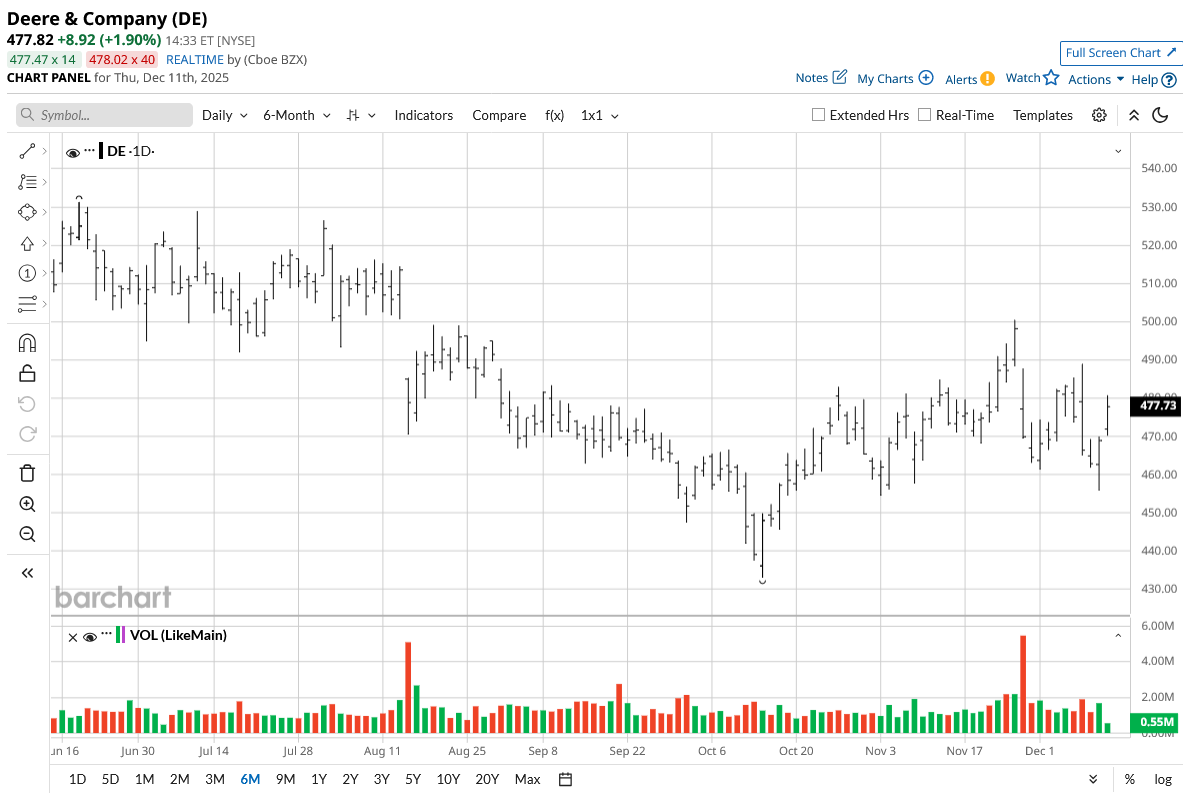1183x793 pixels.
Task: Enable the Real-Time checkbox
Action: pos(924,115)
